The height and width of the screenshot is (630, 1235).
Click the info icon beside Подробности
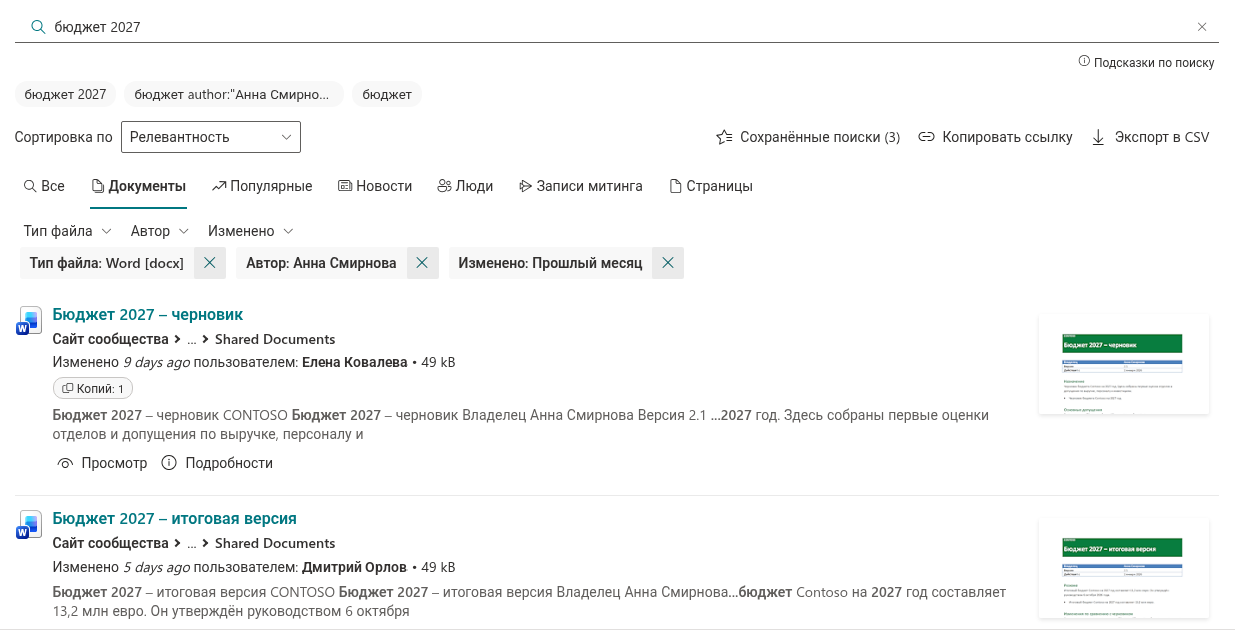[169, 463]
